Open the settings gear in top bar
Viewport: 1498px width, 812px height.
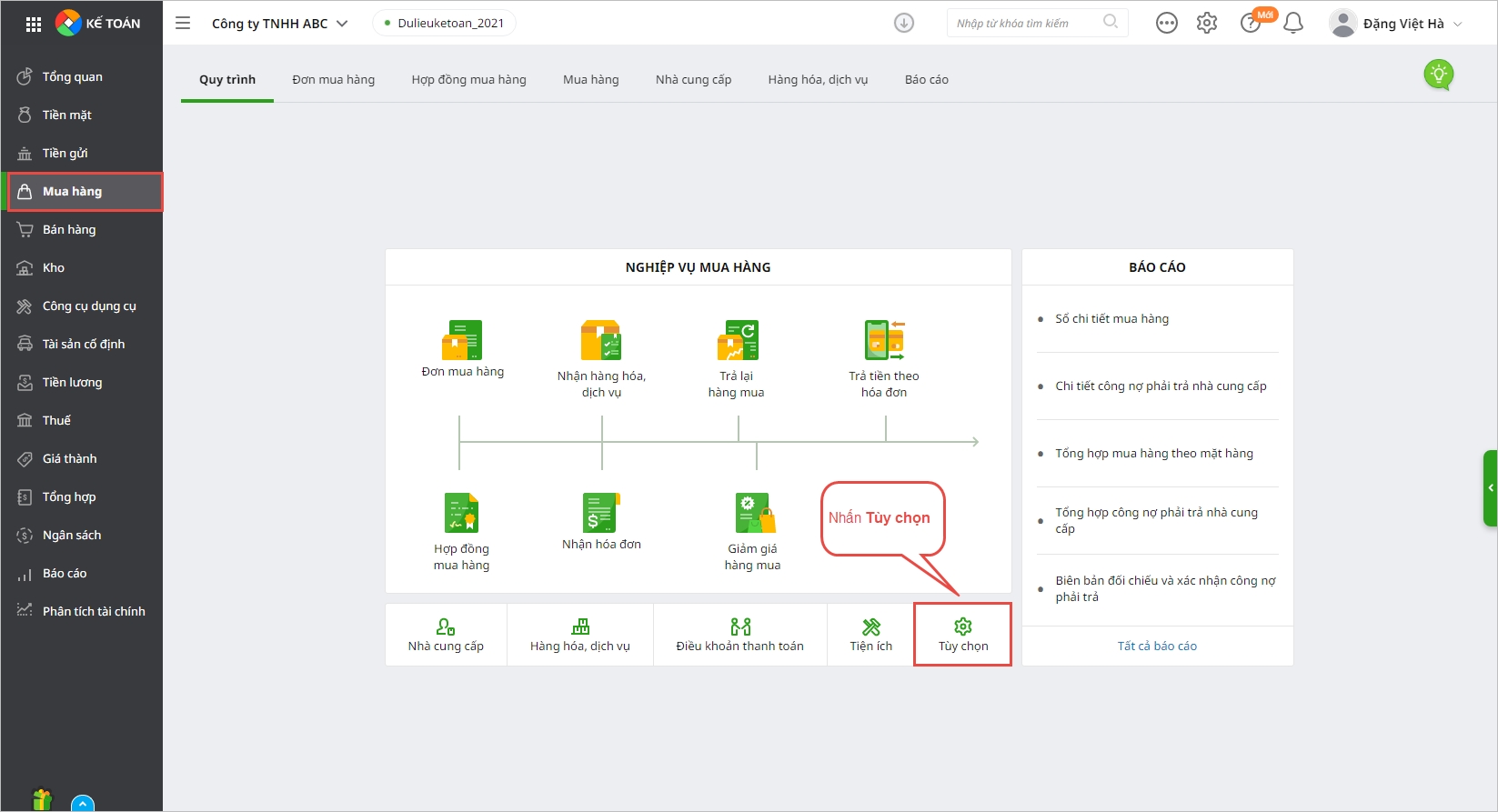[1207, 24]
